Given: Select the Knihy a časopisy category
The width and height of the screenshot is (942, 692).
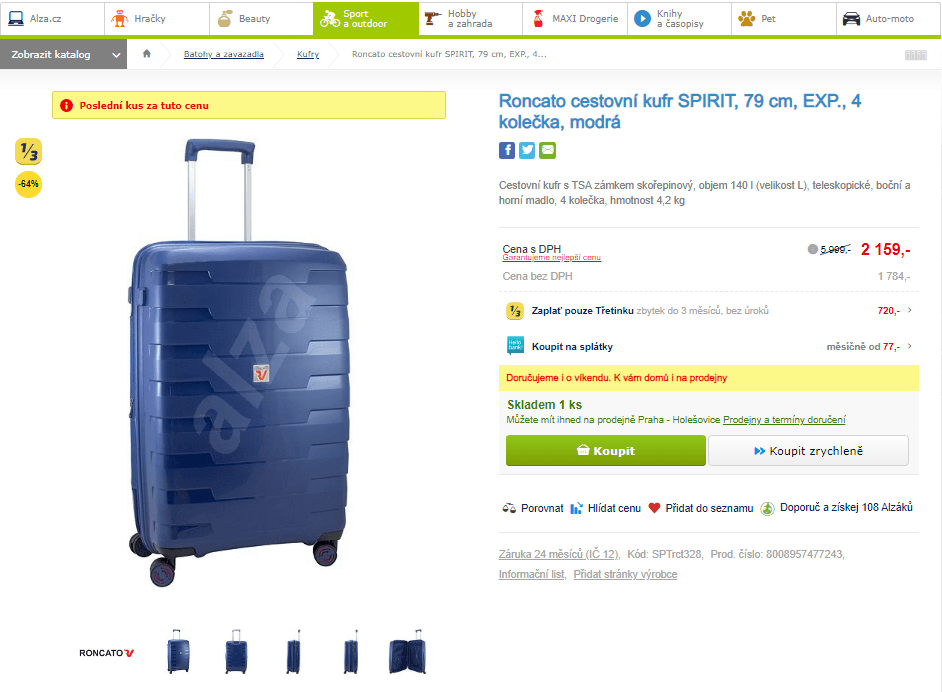Looking at the screenshot, I should 678,17.
